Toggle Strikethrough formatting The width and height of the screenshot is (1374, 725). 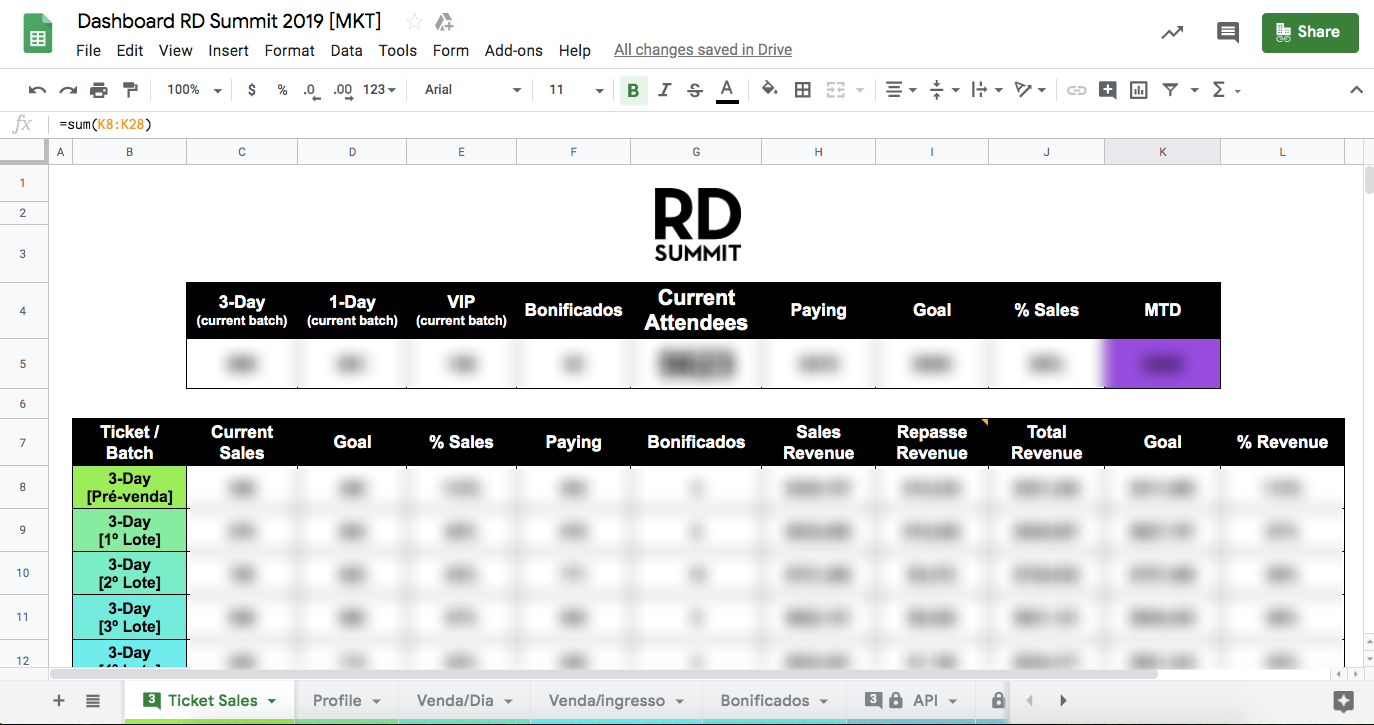pyautogui.click(x=695, y=90)
